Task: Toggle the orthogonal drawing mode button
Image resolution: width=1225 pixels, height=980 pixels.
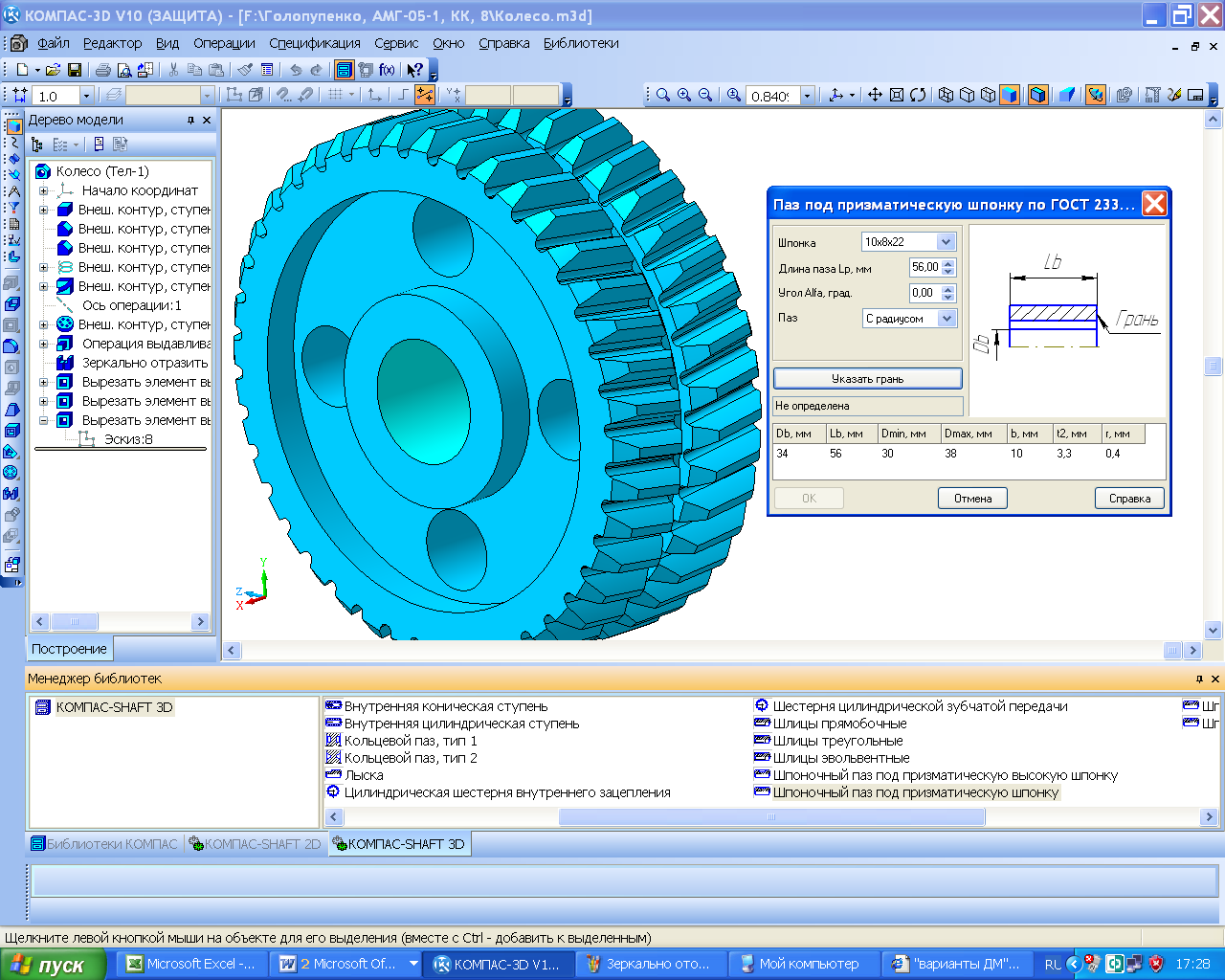Action: tap(403, 95)
